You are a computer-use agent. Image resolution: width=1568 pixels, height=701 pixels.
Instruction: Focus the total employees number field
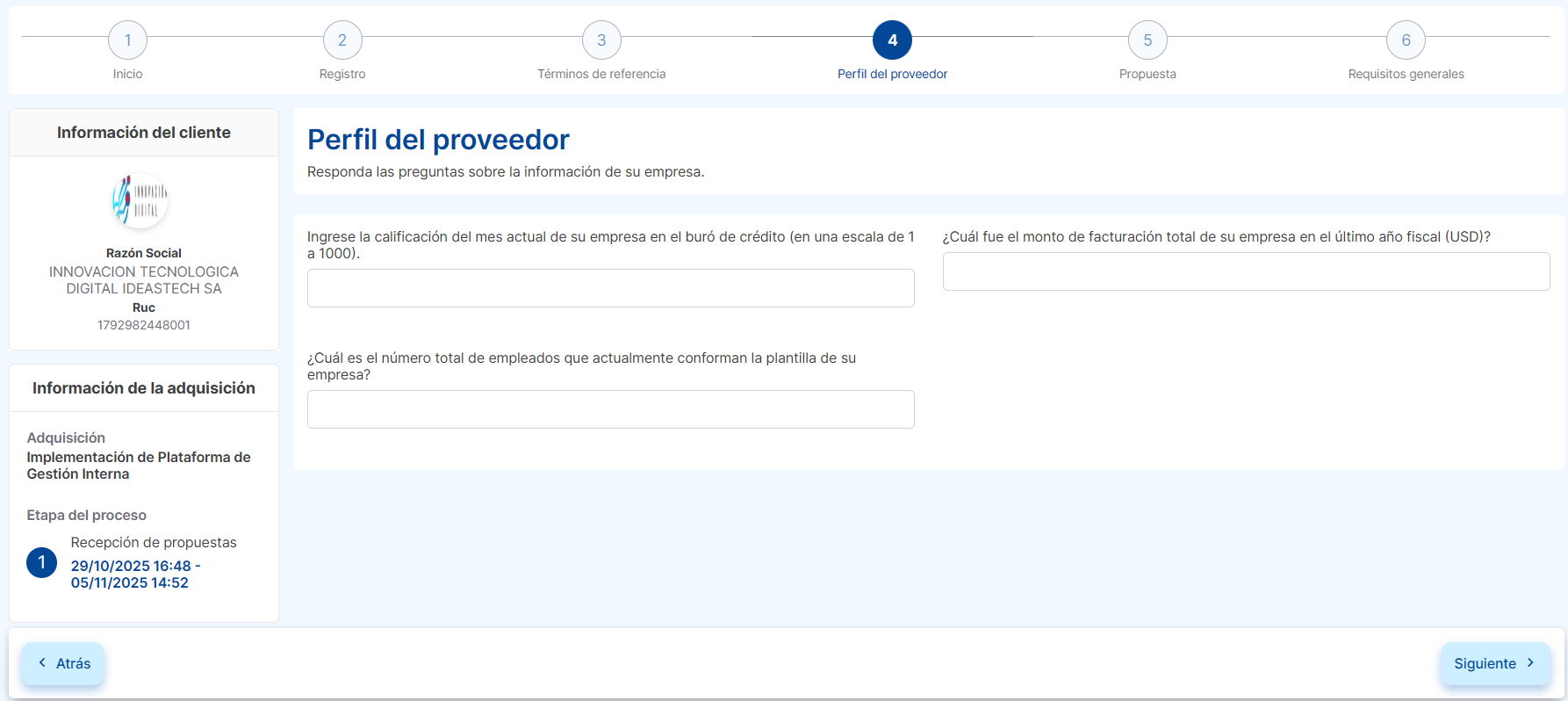pyautogui.click(x=611, y=409)
